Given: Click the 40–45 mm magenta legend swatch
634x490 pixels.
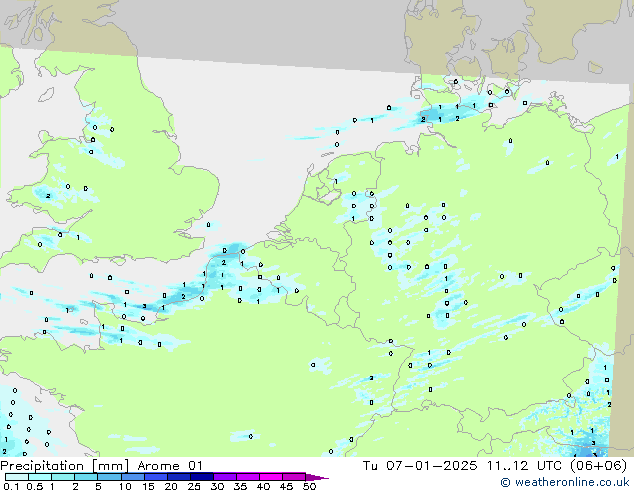Looking at the screenshot, I should 271,477.
